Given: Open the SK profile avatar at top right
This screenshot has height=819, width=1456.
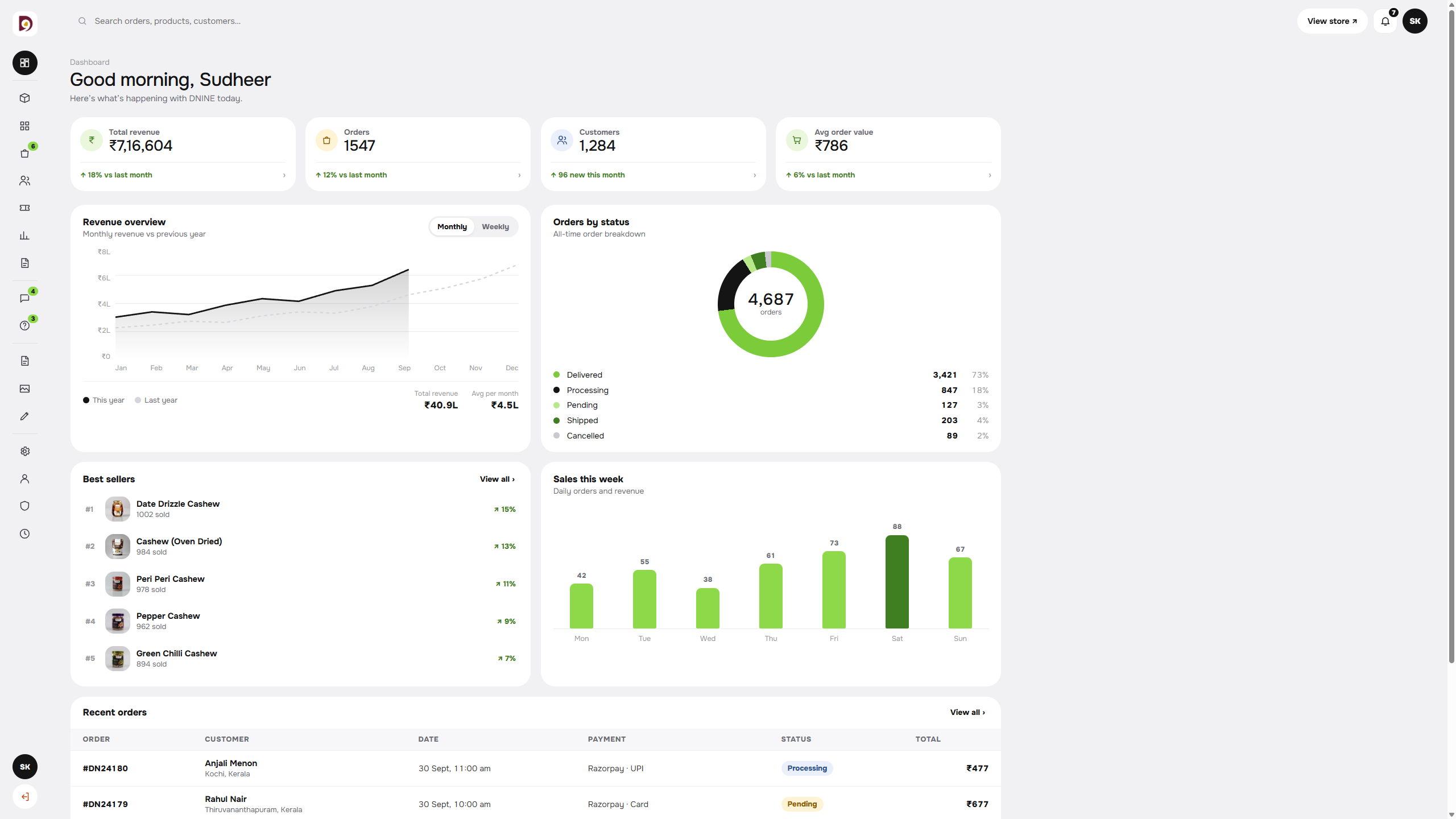Looking at the screenshot, I should pos(1415,21).
